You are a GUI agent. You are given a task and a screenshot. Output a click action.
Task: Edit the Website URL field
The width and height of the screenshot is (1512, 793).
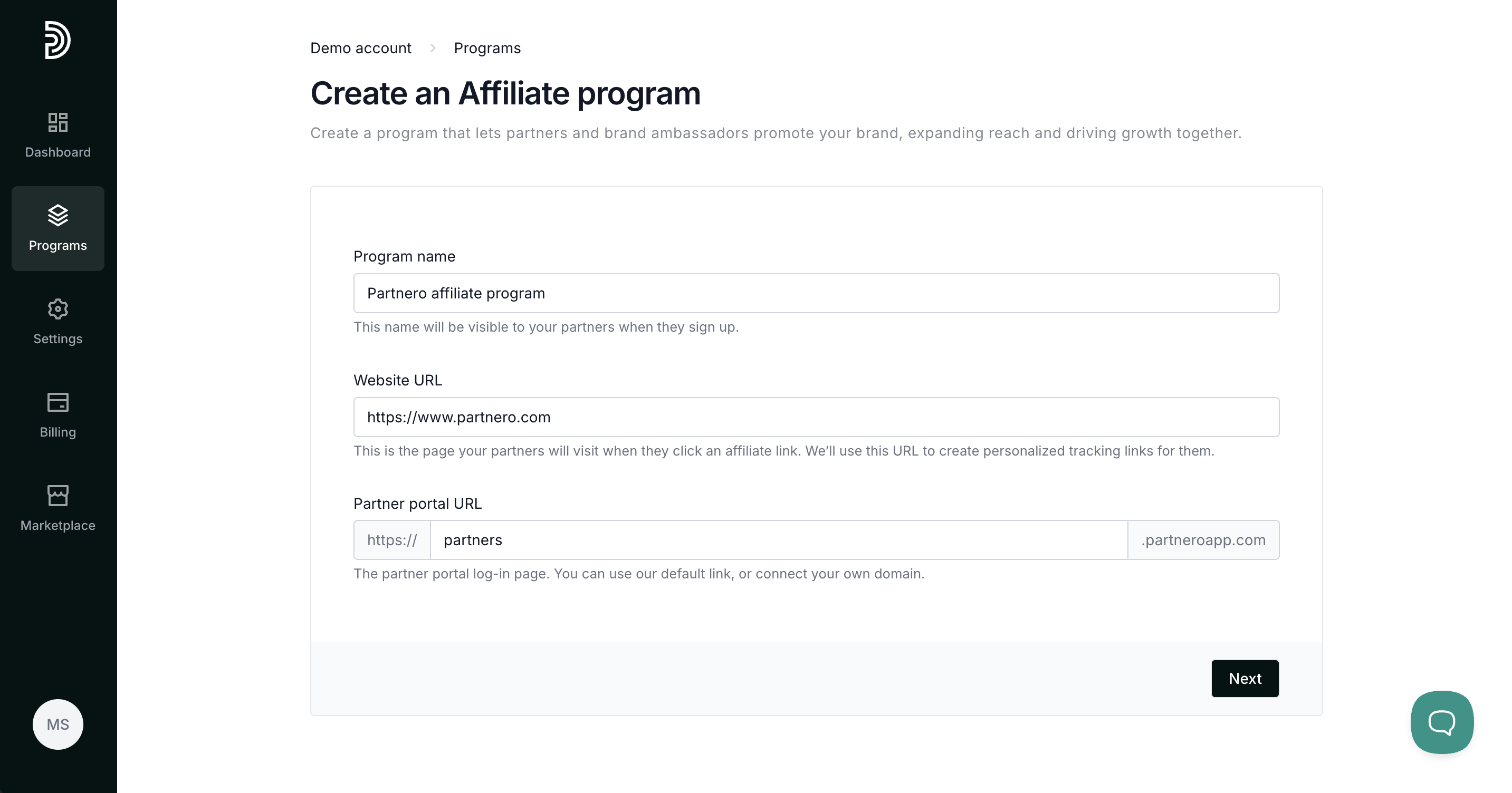coord(816,417)
